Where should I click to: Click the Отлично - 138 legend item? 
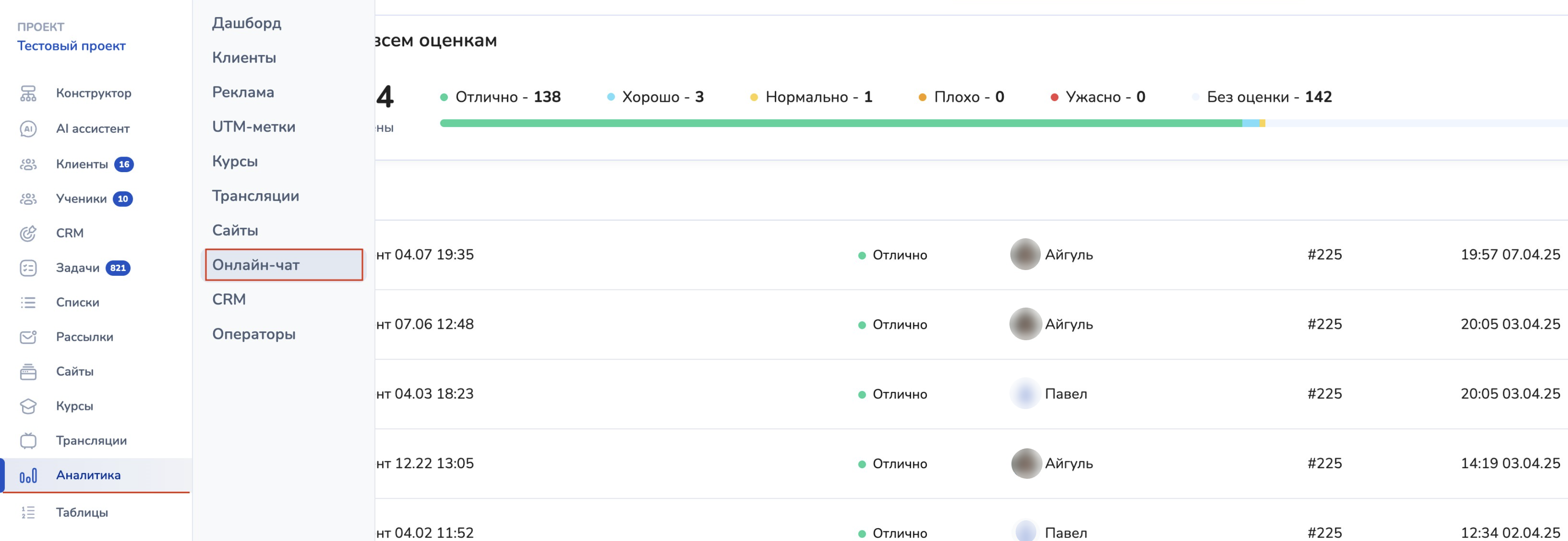(x=500, y=97)
